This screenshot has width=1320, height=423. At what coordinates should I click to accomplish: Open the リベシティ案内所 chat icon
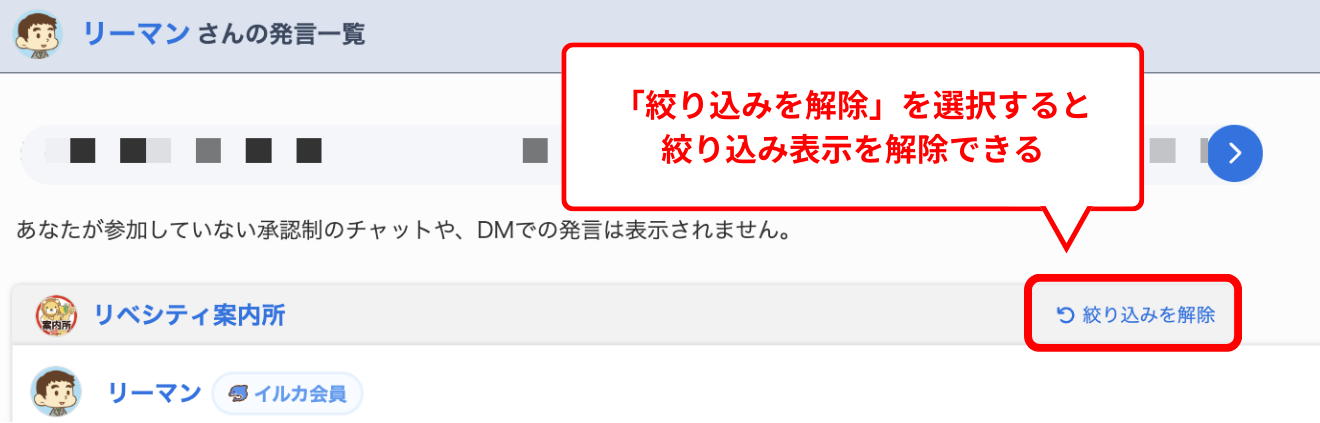[x=56, y=316]
